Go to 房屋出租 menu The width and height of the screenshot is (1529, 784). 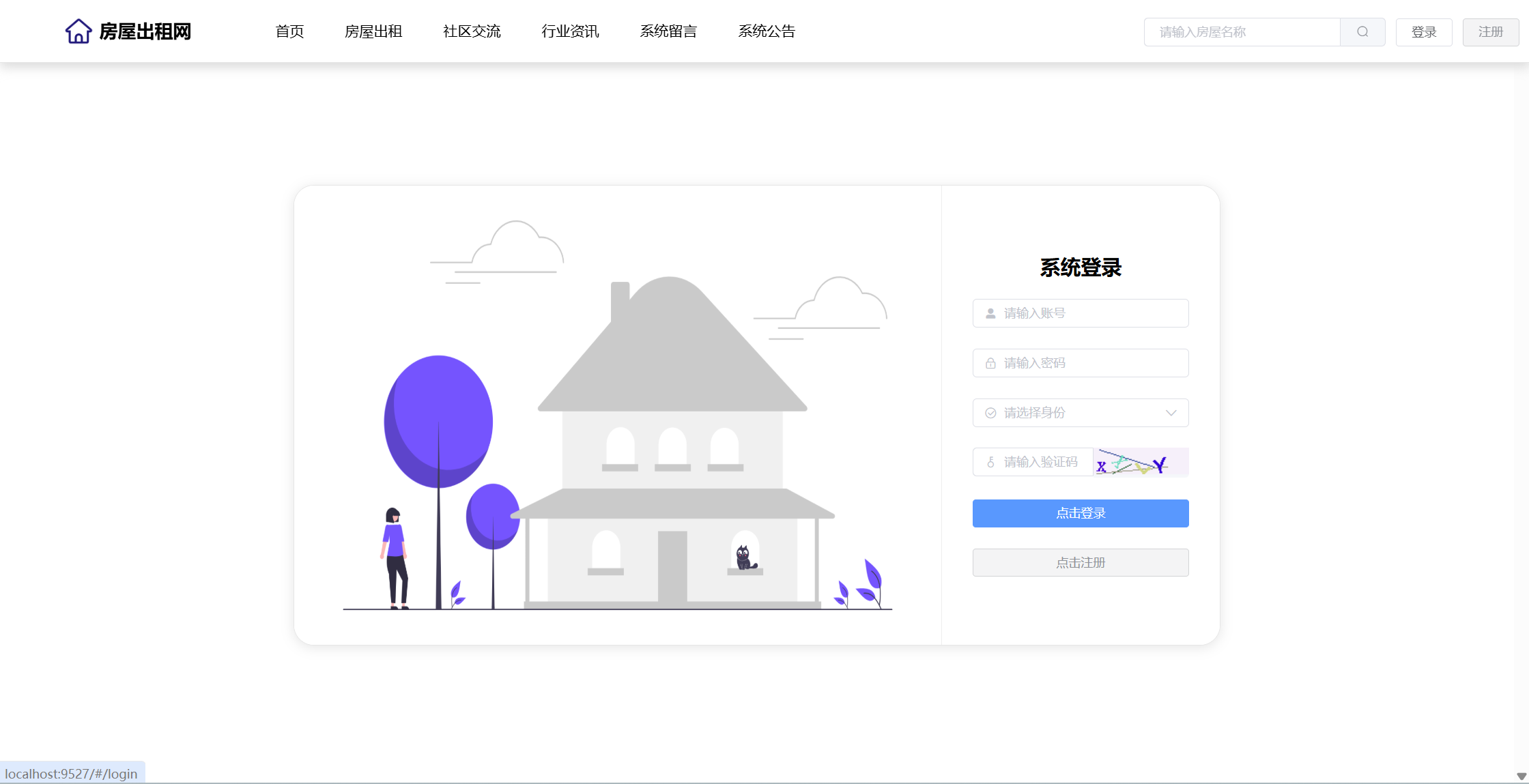(x=373, y=31)
